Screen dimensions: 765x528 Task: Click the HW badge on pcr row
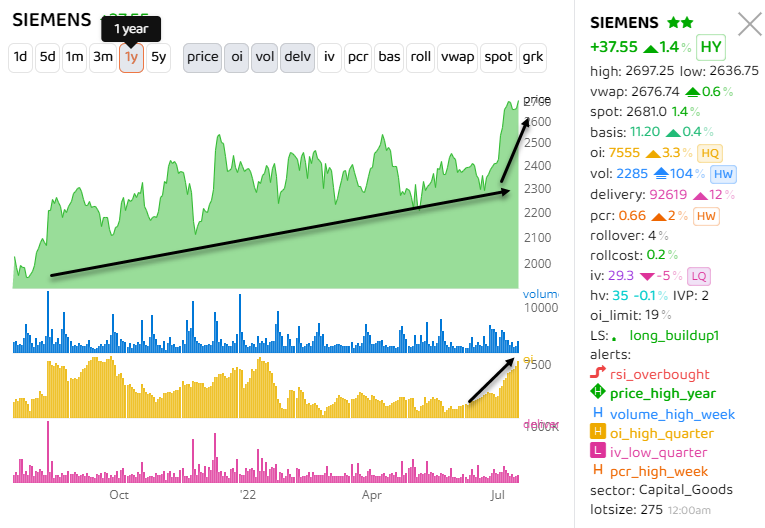point(706,216)
